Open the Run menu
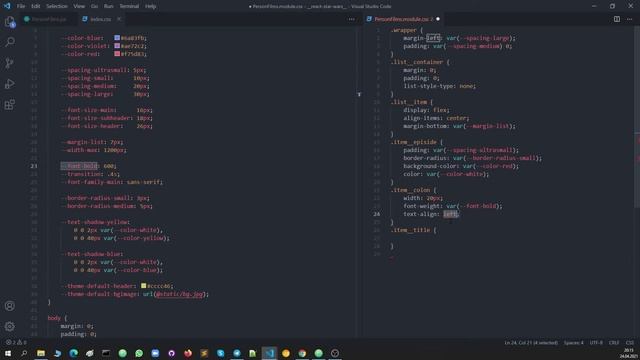Viewport: 640px width, 360px height. (x=109, y=6)
